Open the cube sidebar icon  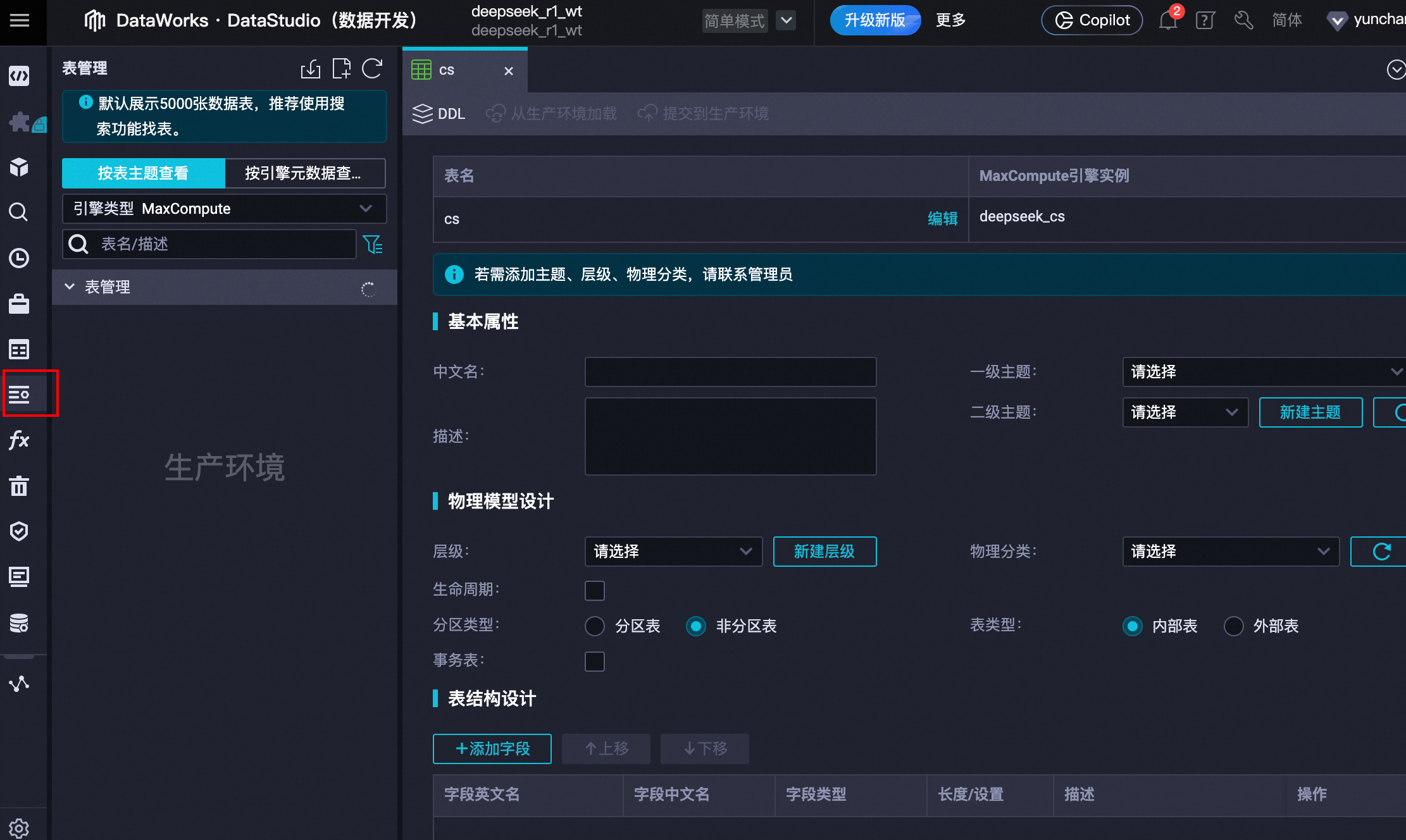click(19, 168)
